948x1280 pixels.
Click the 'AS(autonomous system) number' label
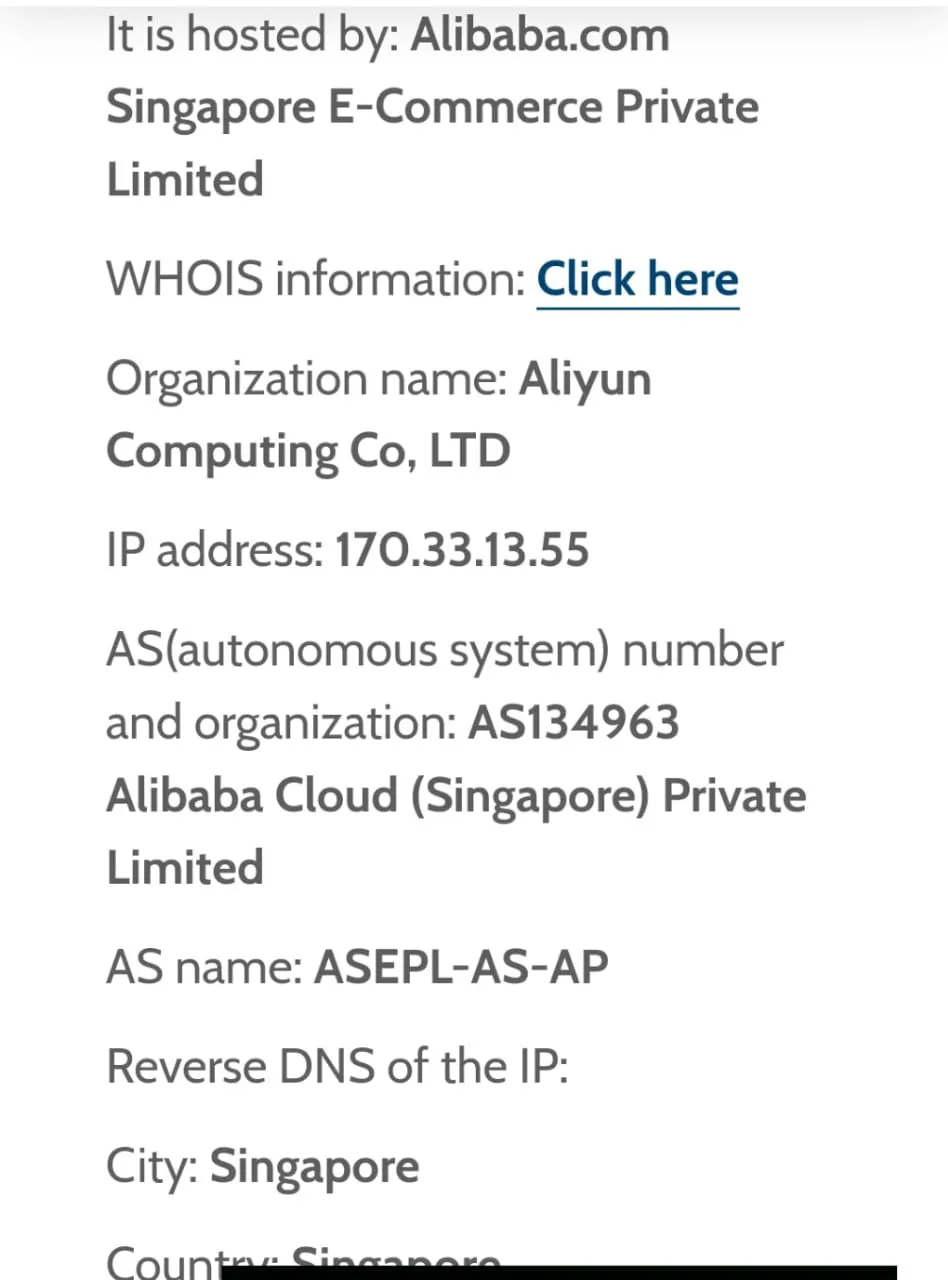click(445, 650)
